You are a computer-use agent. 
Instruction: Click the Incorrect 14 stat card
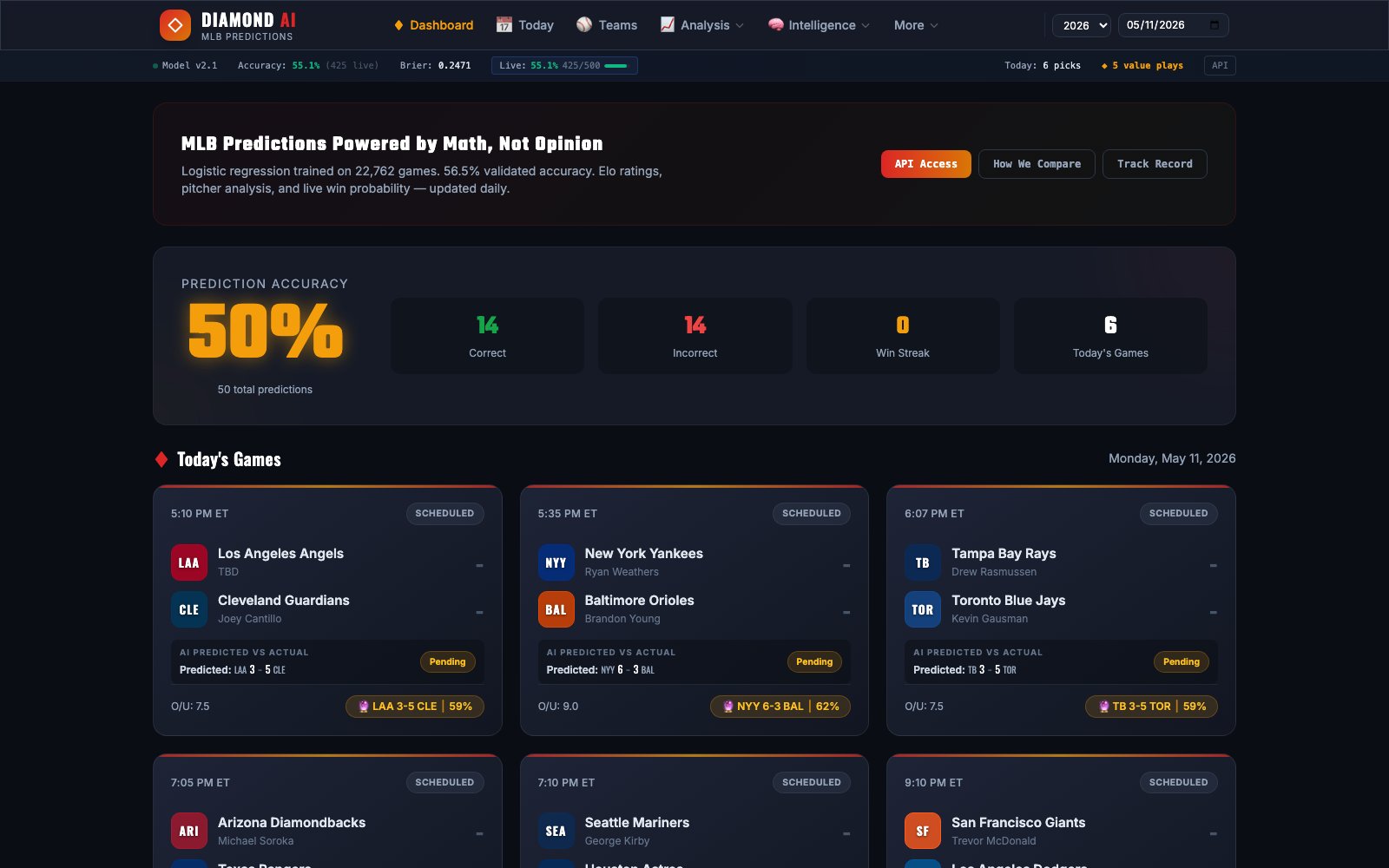tap(694, 336)
